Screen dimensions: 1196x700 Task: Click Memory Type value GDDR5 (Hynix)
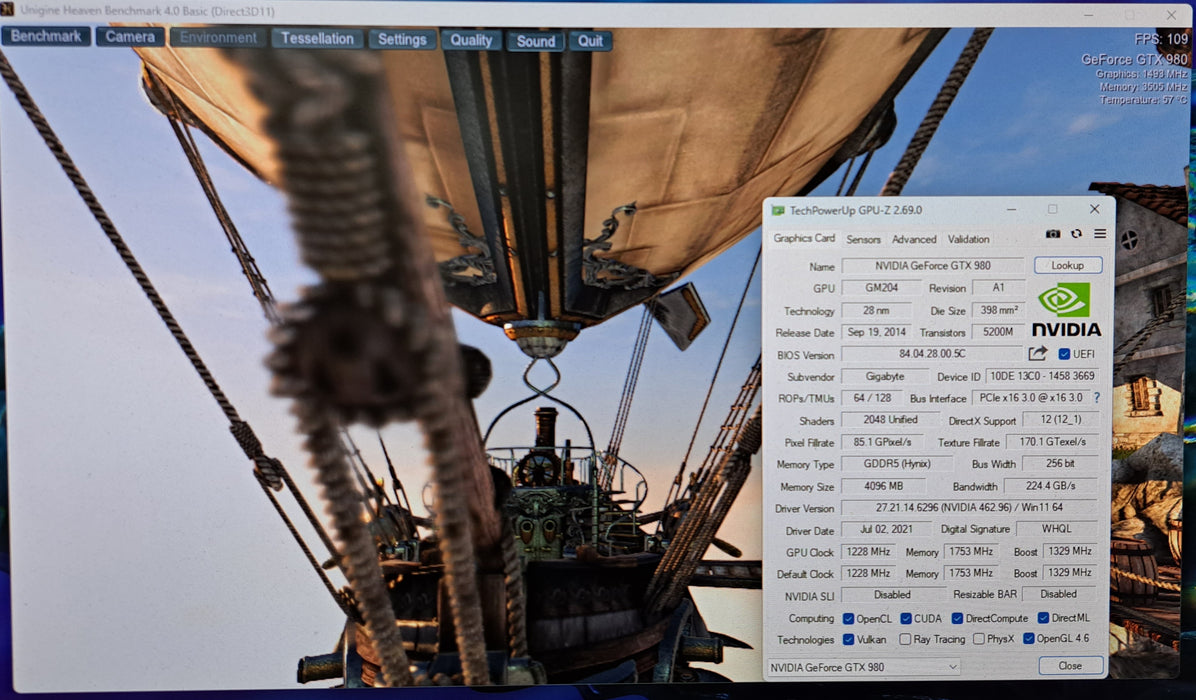(897, 464)
